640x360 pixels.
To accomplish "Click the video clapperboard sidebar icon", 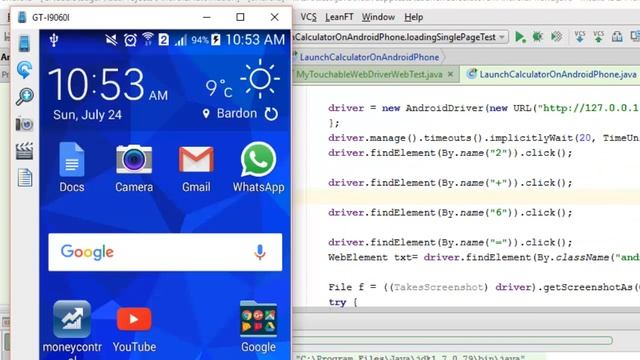I will point(24,151).
